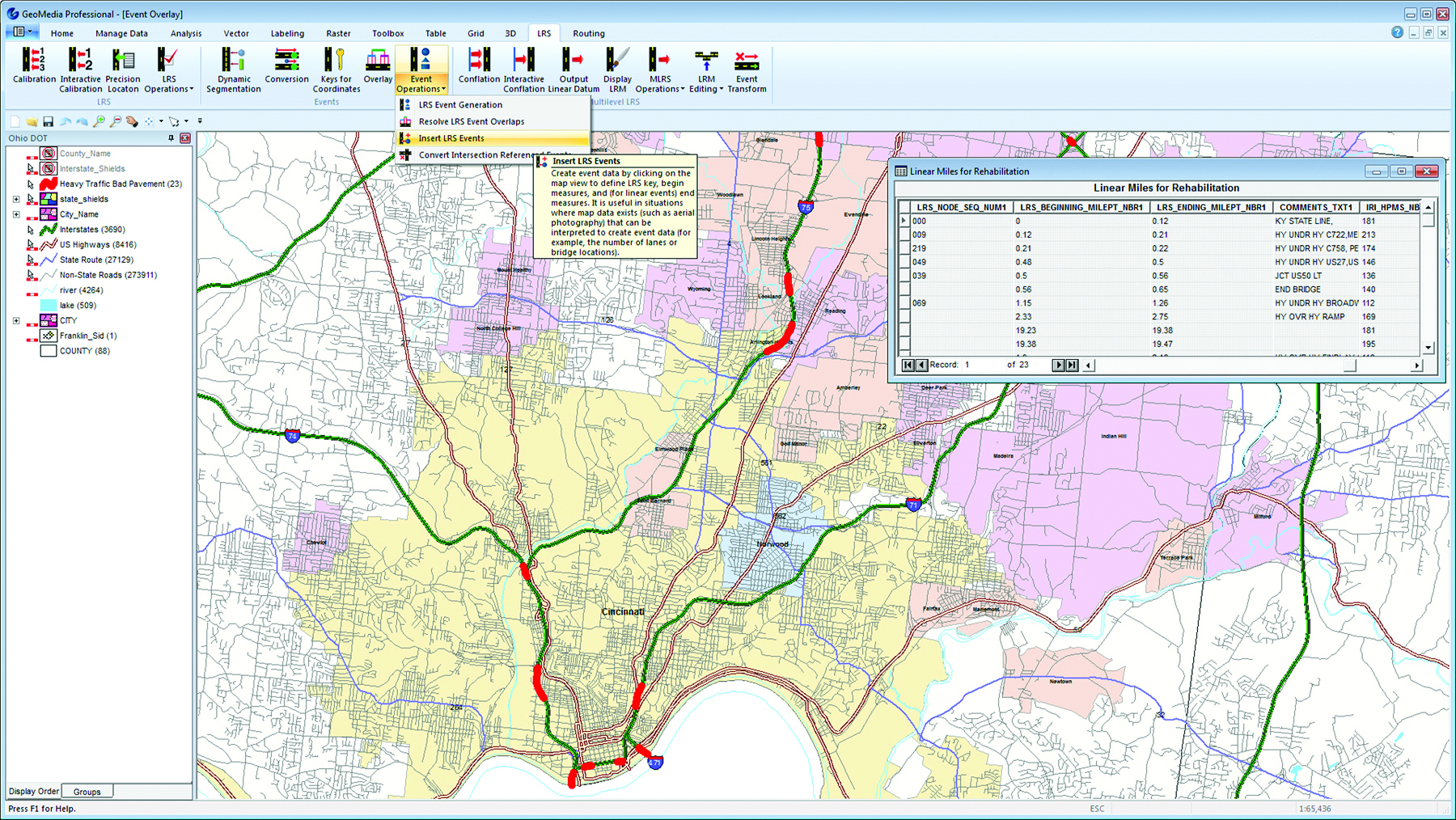Click the Open folder icon
Image resolution: width=1456 pixels, height=820 pixels.
point(32,121)
